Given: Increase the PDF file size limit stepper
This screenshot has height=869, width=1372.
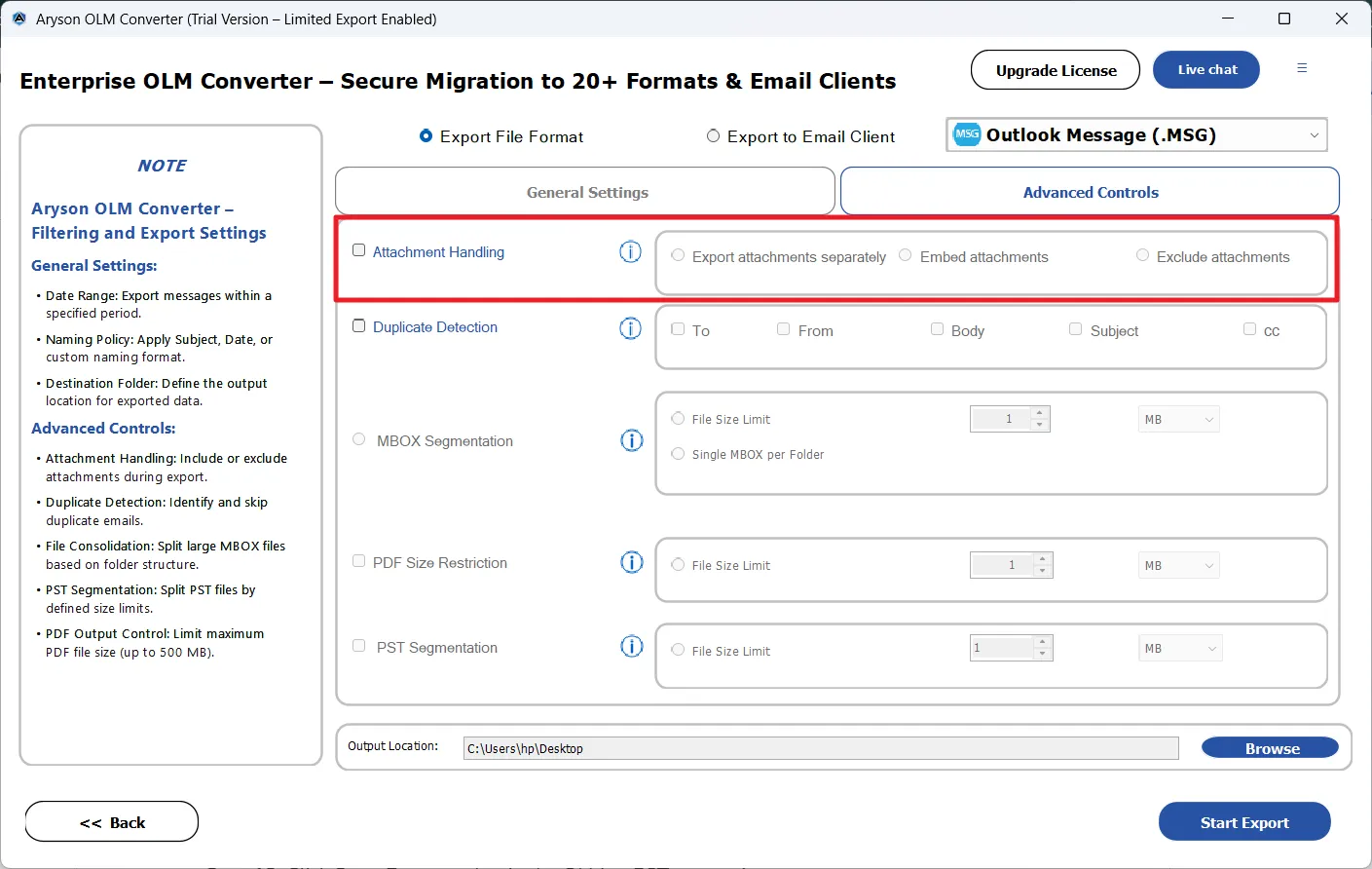Looking at the screenshot, I should point(1043,559).
